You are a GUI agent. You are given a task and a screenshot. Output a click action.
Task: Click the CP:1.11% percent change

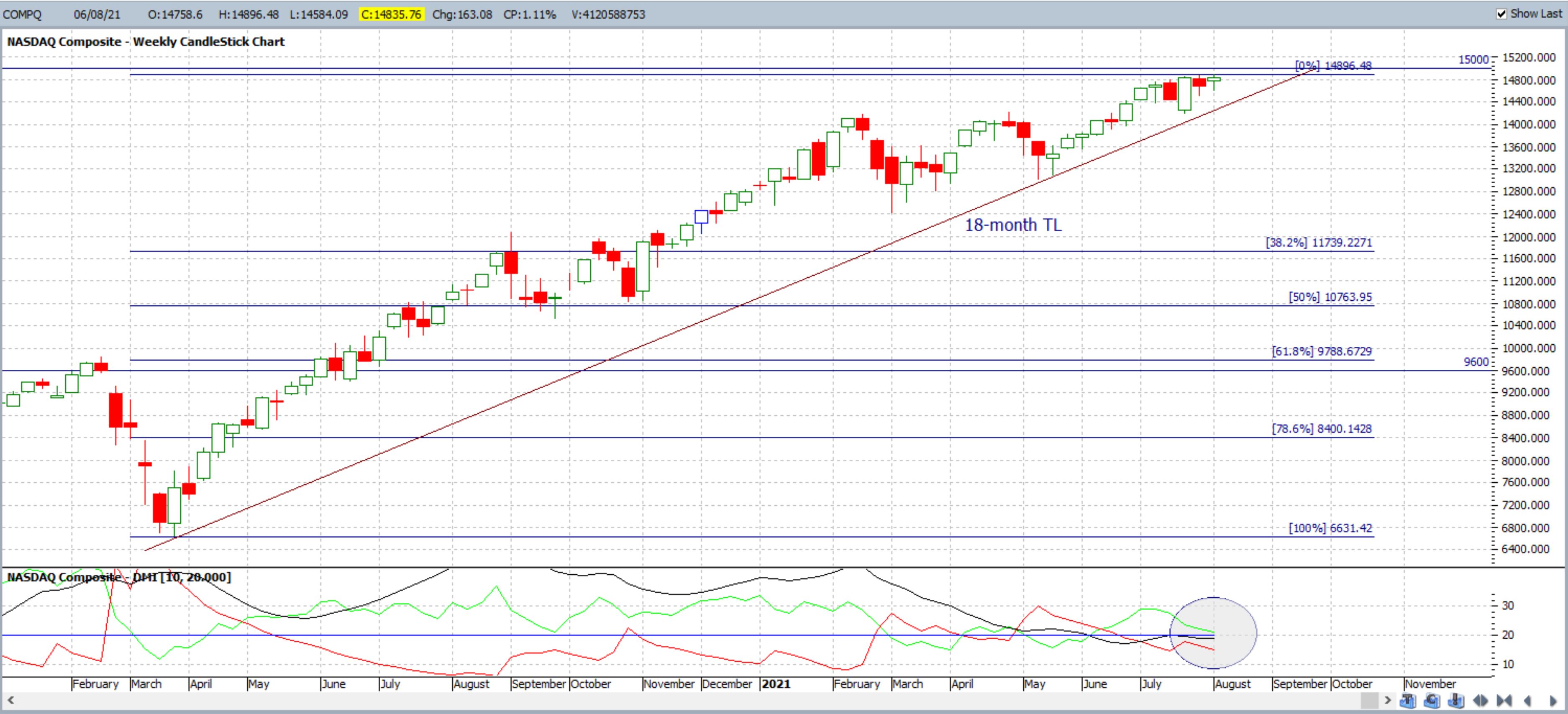coord(530,14)
